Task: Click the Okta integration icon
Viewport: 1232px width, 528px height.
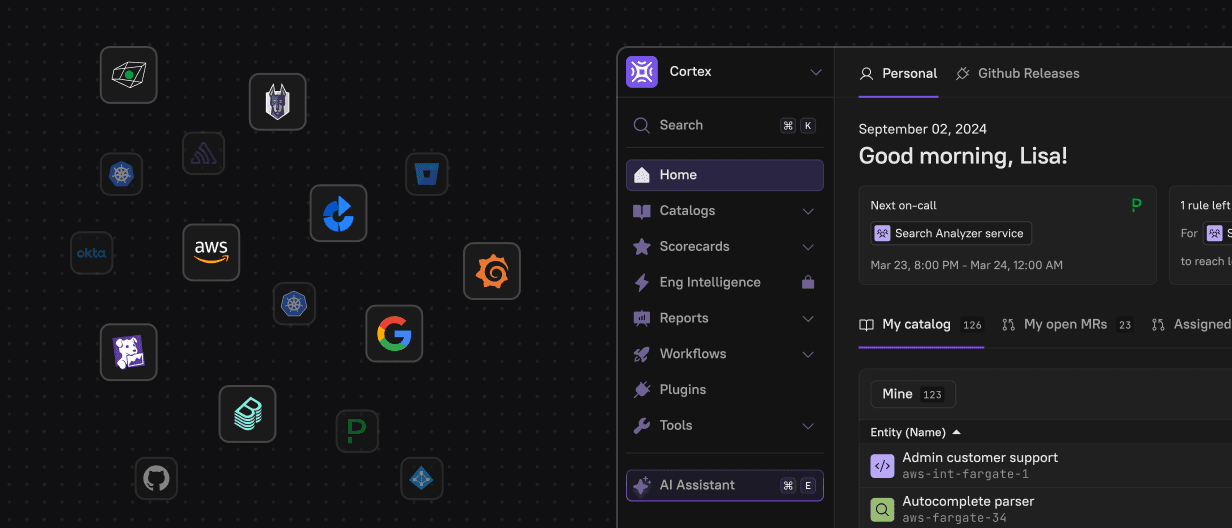Action: (x=91, y=253)
